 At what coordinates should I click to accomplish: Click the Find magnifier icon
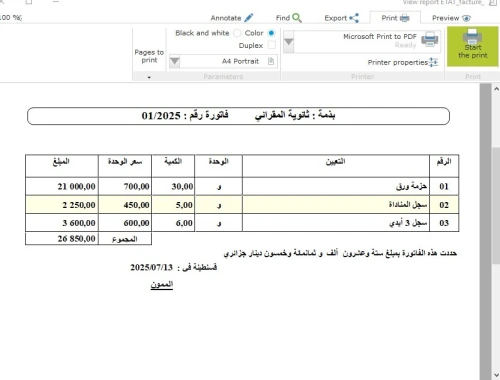point(297,18)
